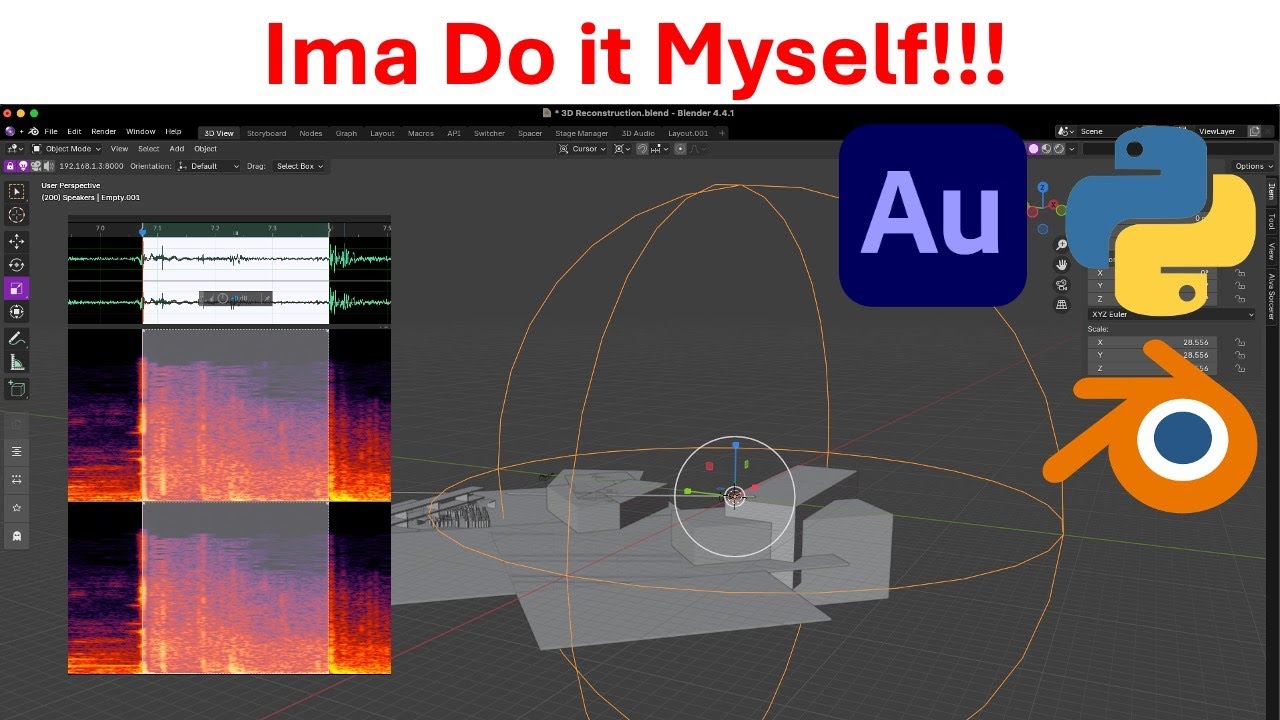The height and width of the screenshot is (720, 1280).
Task: Click the blue Z axis on navigation gizmo
Action: point(1043,187)
